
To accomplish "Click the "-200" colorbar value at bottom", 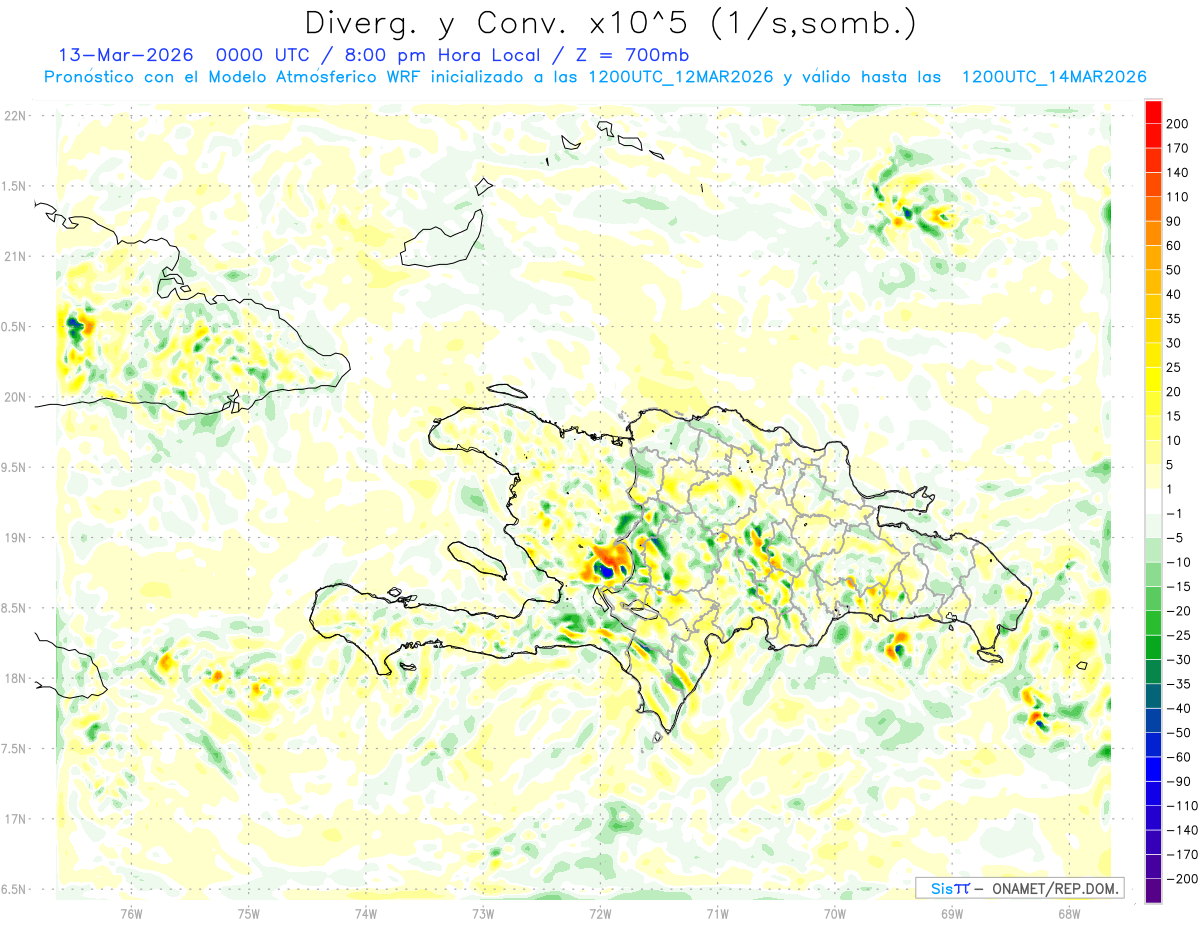I will click(x=1182, y=879).
